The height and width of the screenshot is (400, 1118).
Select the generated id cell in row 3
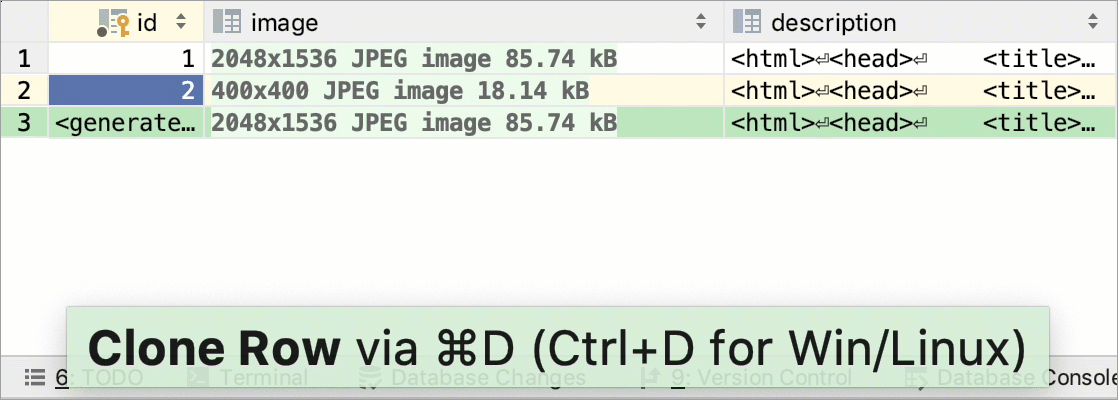pyautogui.click(x=126, y=123)
